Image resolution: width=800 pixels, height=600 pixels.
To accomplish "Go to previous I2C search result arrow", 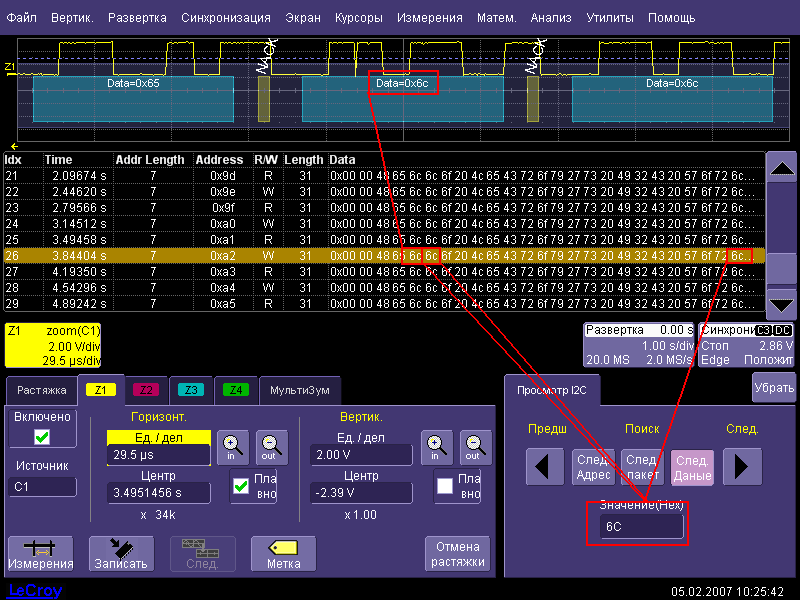I will coord(545,466).
